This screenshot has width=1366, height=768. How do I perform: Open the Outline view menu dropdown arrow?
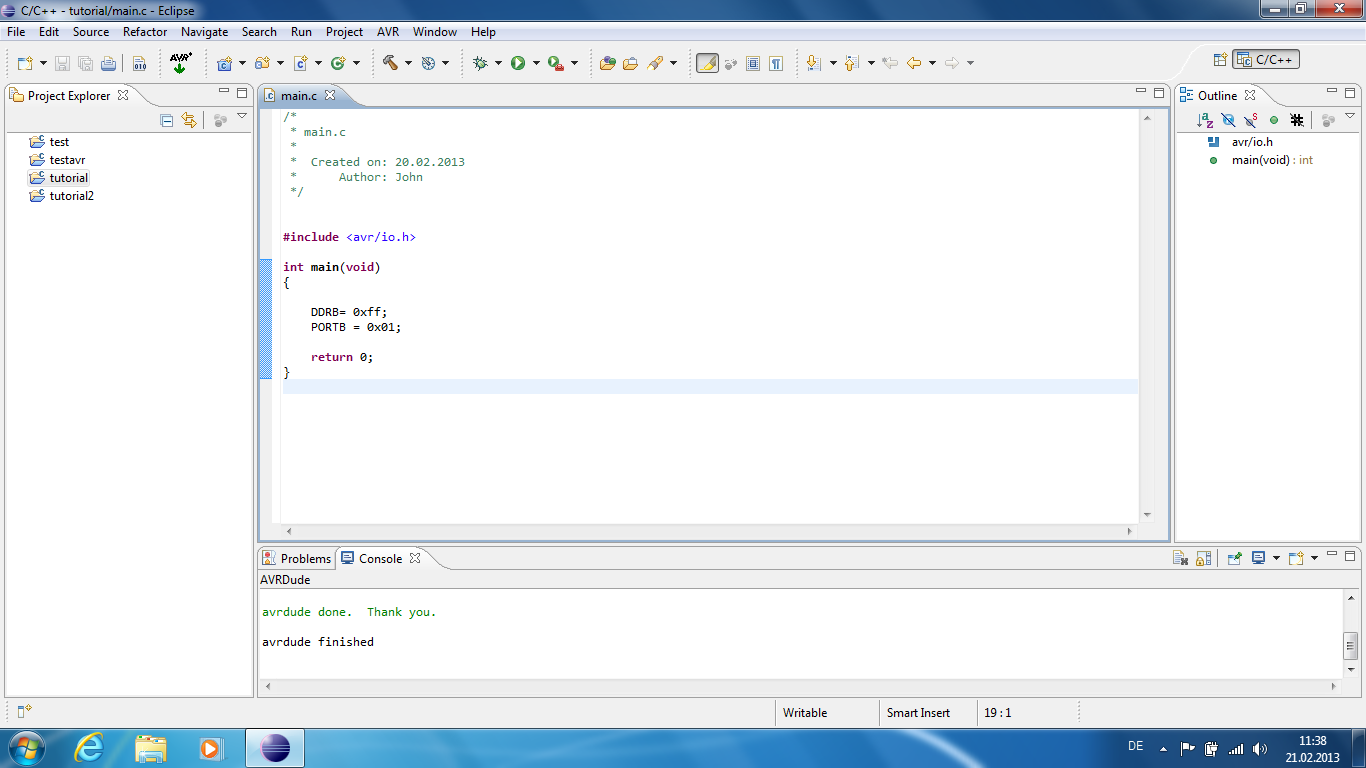[x=1350, y=115]
